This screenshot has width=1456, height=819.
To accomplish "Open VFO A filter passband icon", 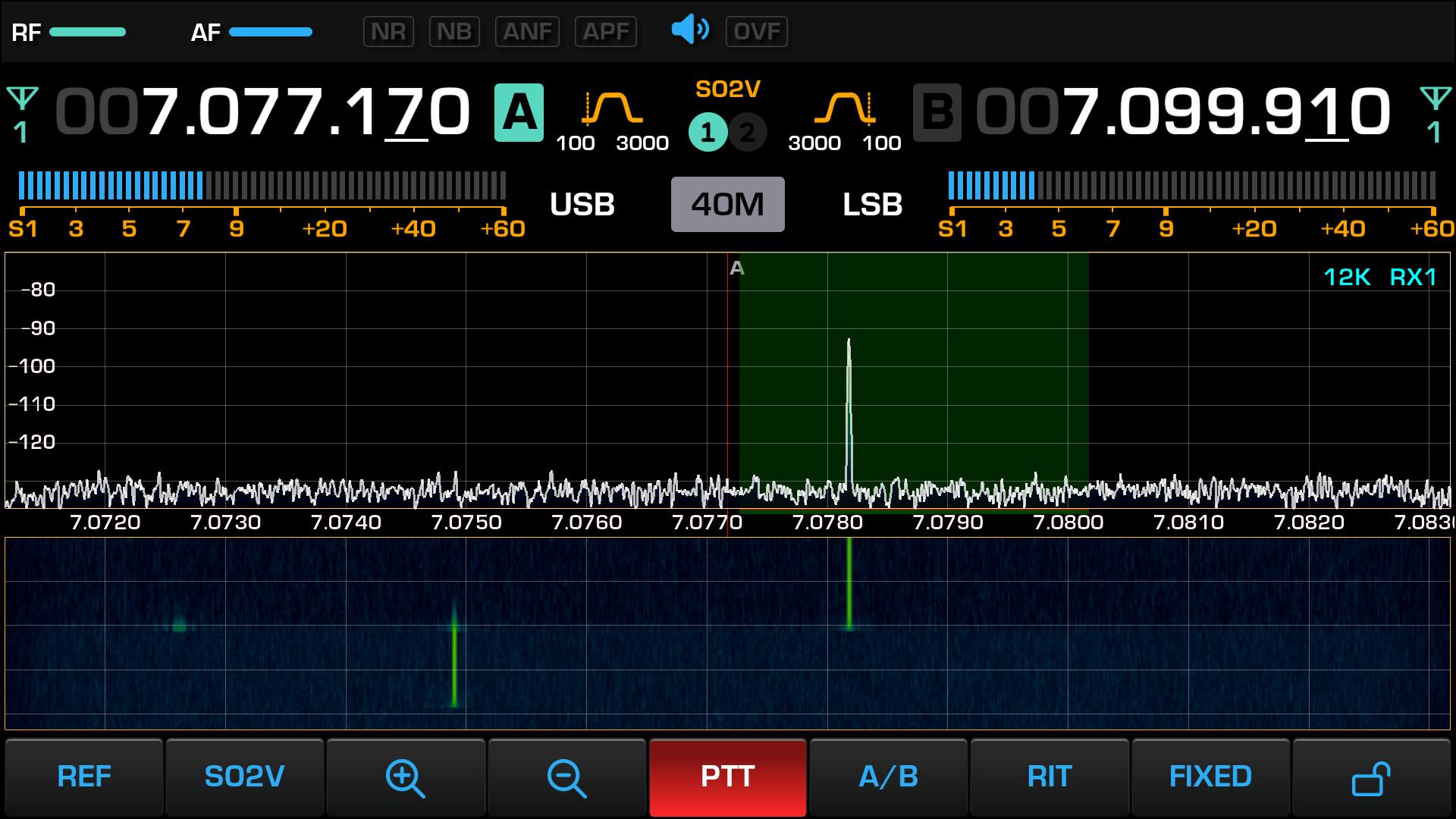I will tap(612, 109).
